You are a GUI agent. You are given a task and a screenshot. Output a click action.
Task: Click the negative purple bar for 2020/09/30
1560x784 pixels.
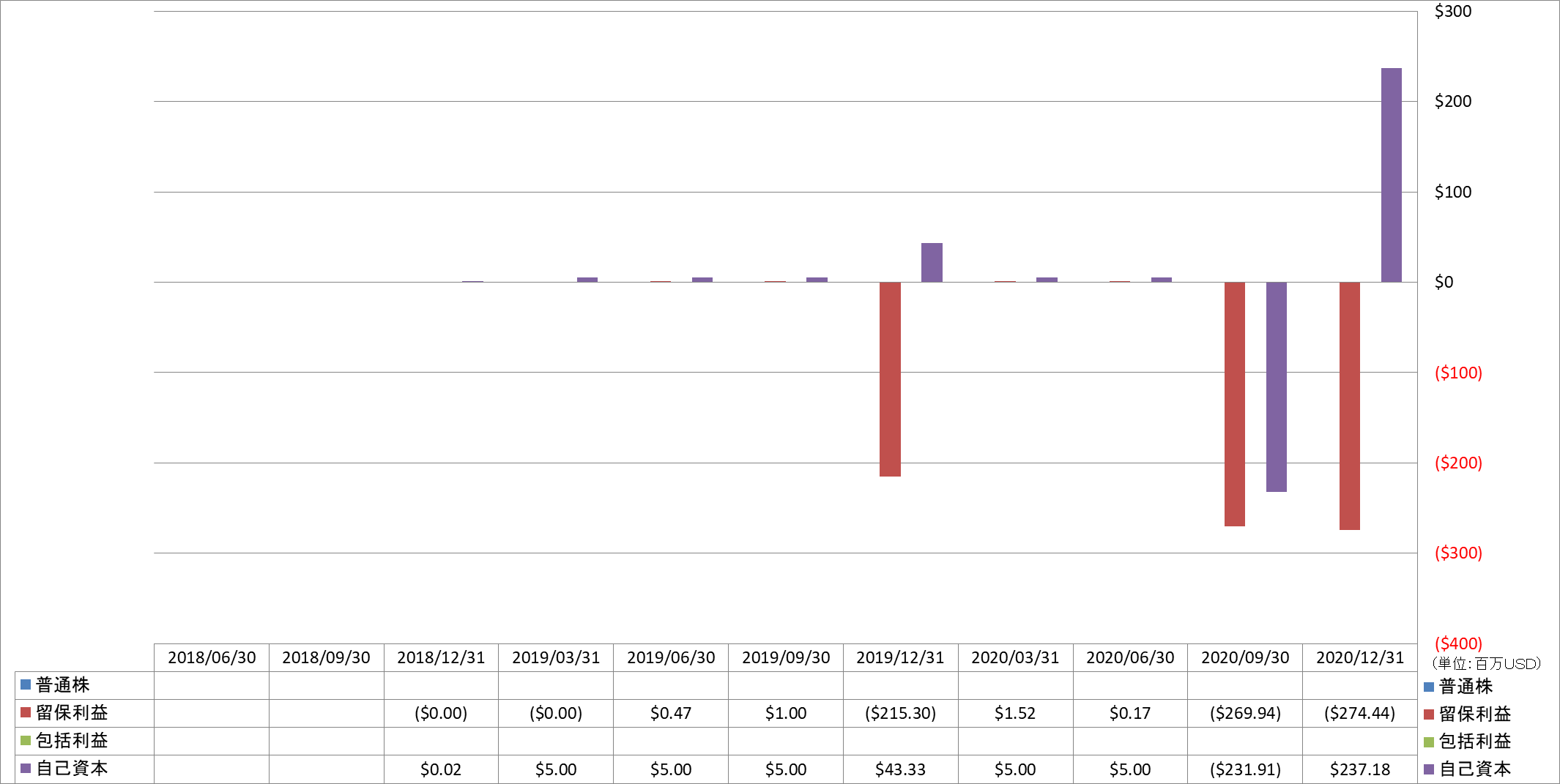point(1277,387)
